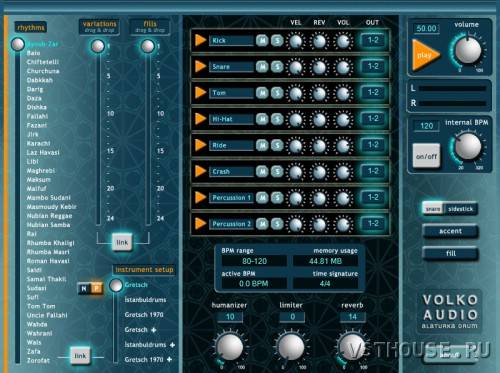
Task: Solo the Hi-Hat channel with the S button
Action: click(277, 119)
